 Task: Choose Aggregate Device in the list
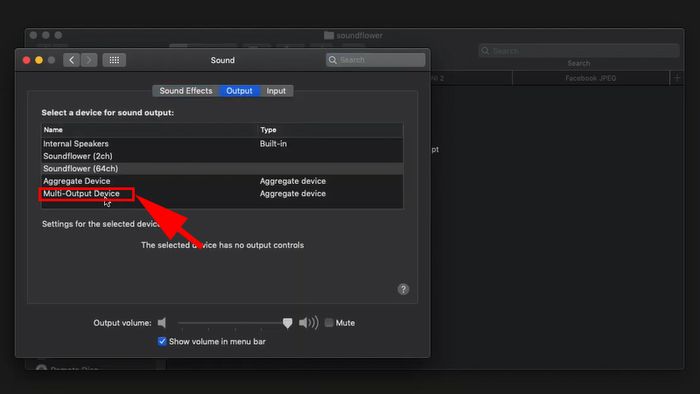coord(222,181)
